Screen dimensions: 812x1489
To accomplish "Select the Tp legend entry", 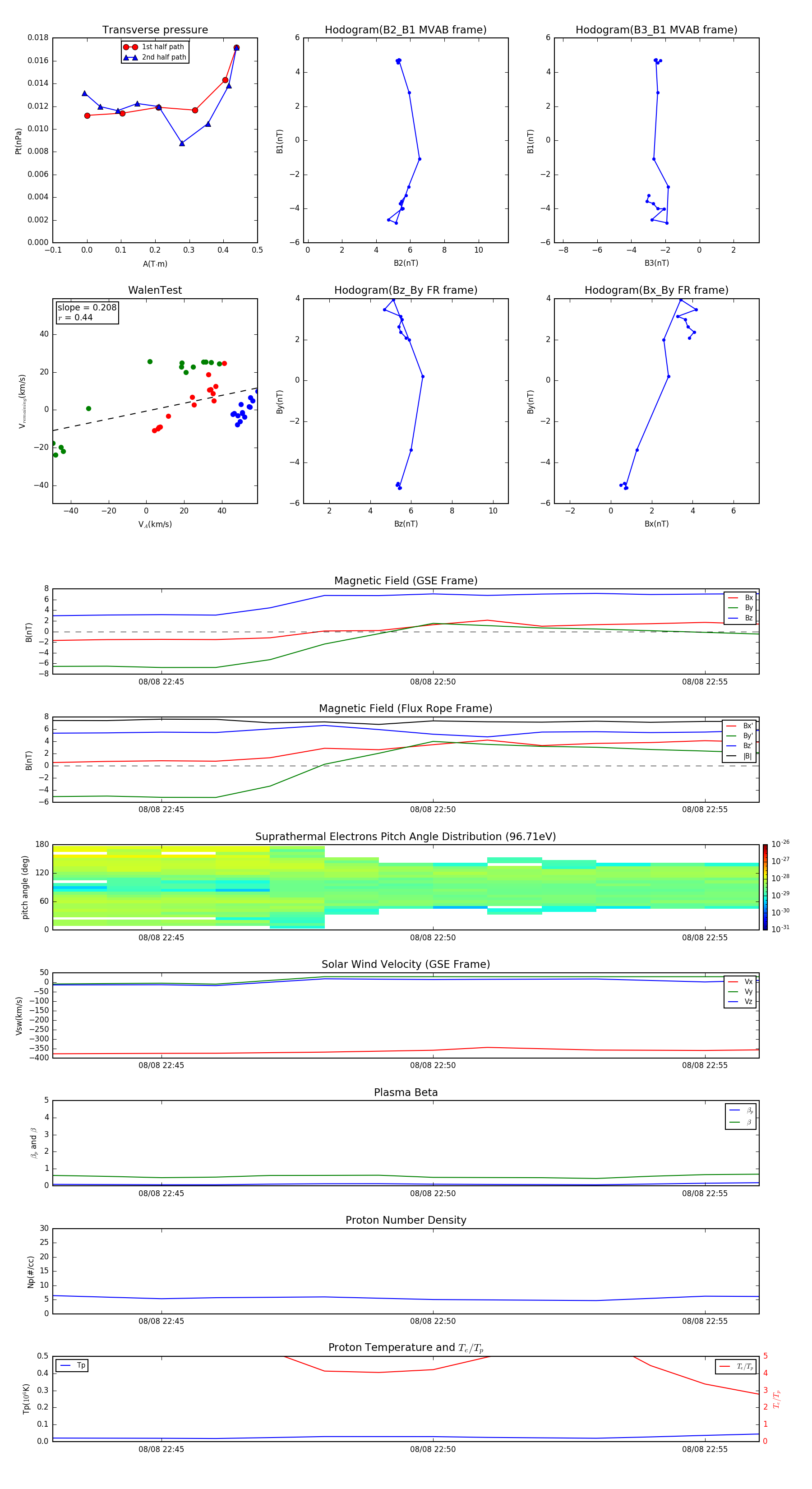I will pos(72,1366).
